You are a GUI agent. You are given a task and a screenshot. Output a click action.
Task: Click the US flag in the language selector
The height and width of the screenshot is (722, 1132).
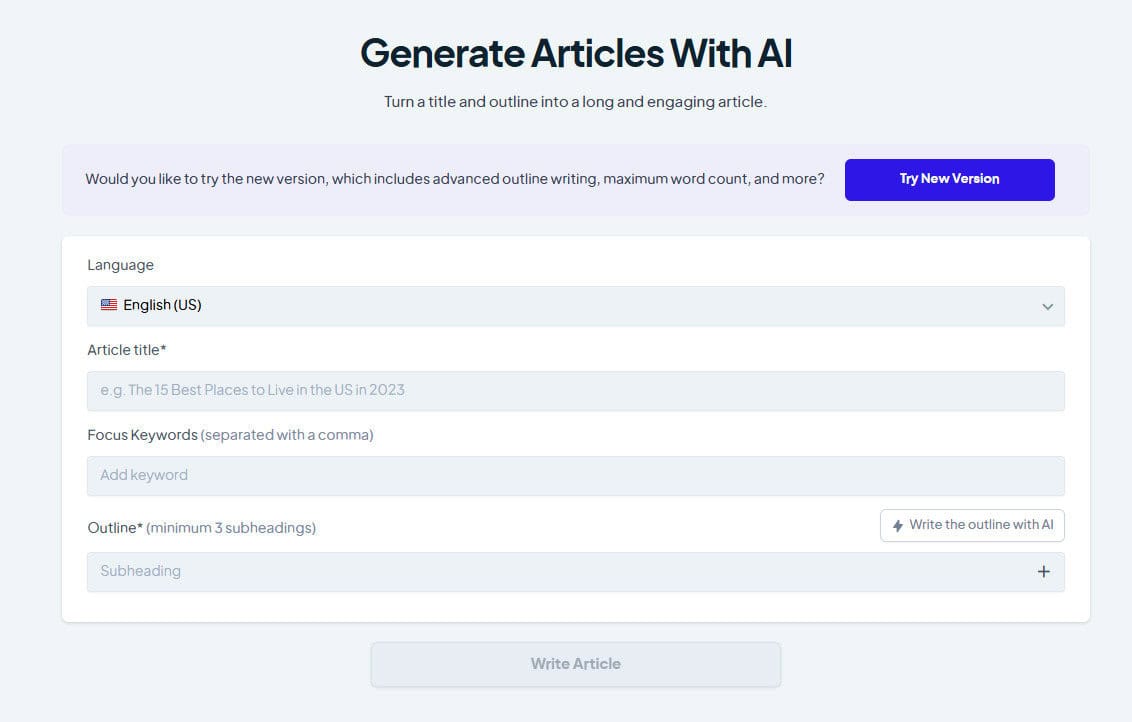(x=108, y=305)
